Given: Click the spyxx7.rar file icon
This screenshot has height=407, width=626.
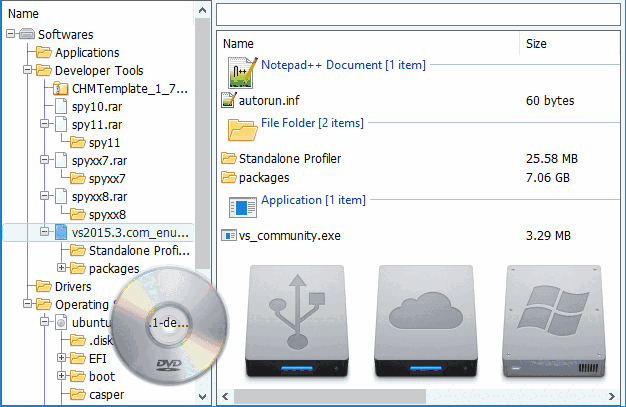Looking at the screenshot, I should [61, 160].
